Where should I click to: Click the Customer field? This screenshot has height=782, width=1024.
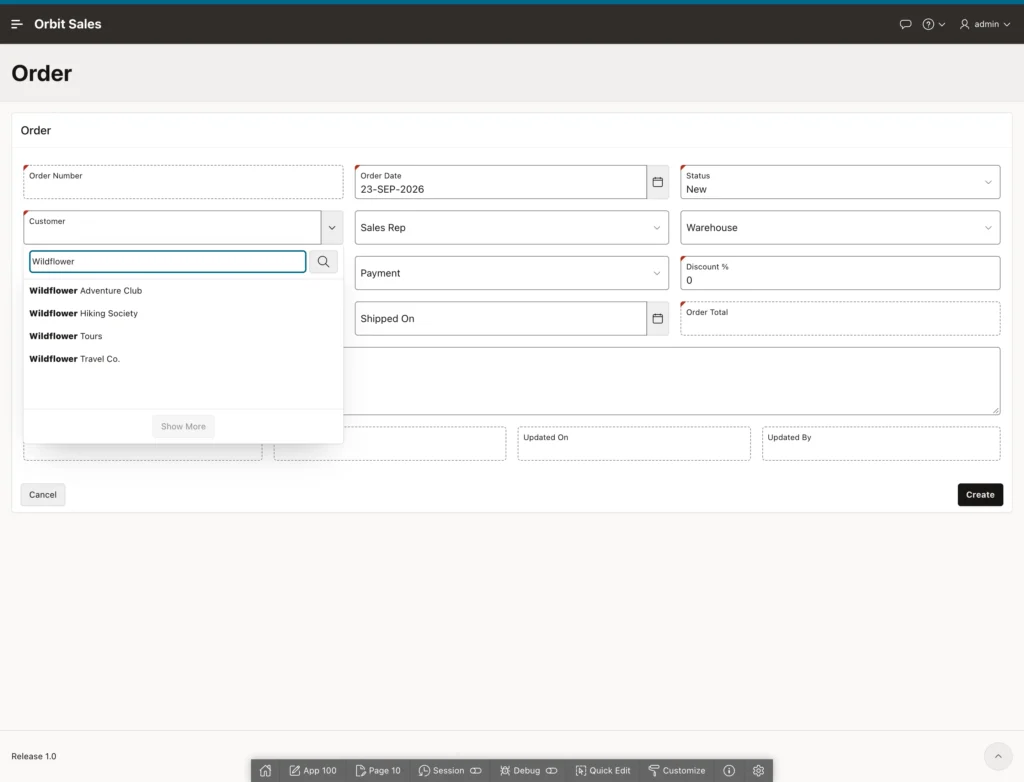[x=172, y=228]
